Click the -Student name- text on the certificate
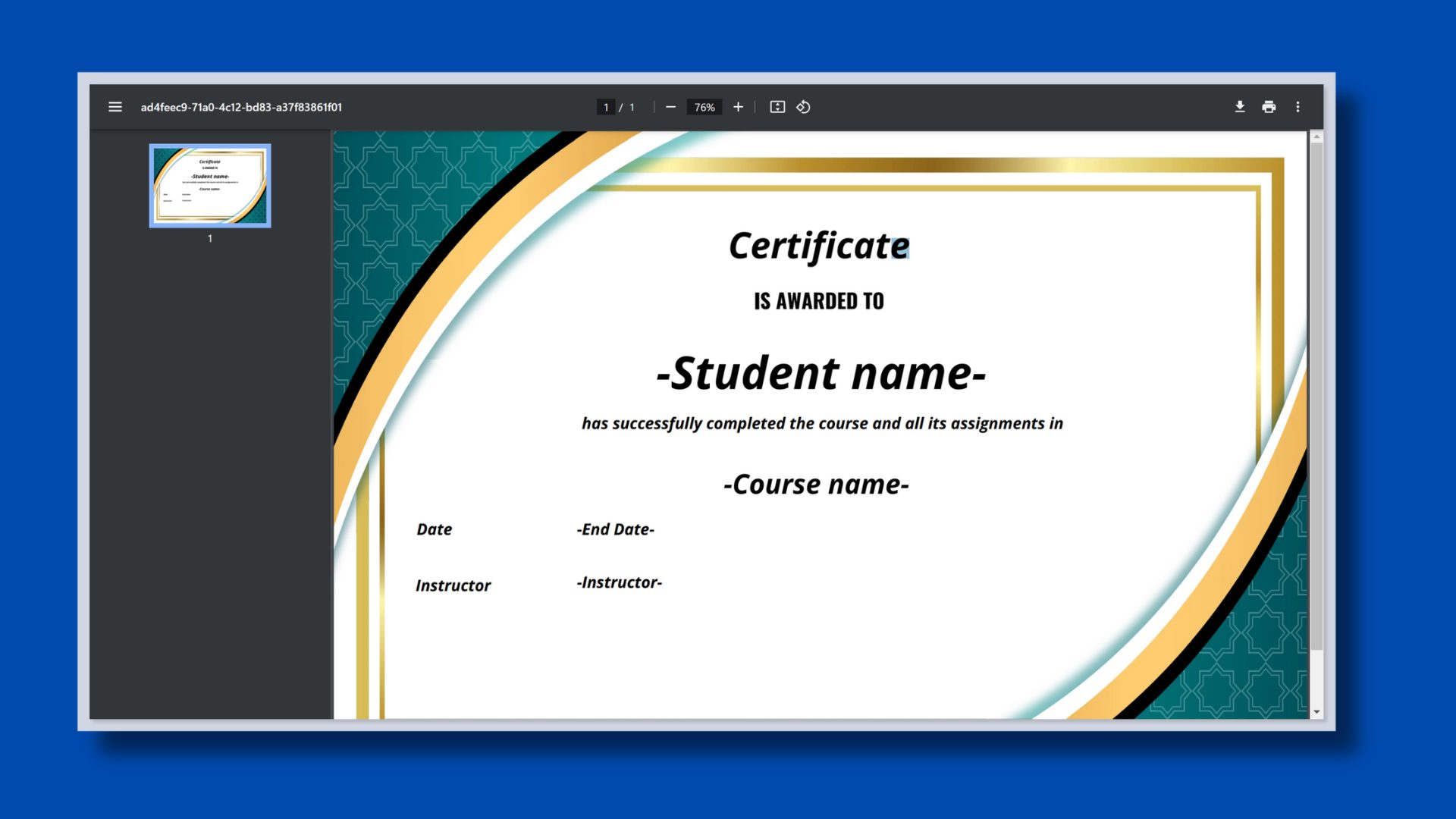Image resolution: width=1456 pixels, height=819 pixels. click(821, 373)
